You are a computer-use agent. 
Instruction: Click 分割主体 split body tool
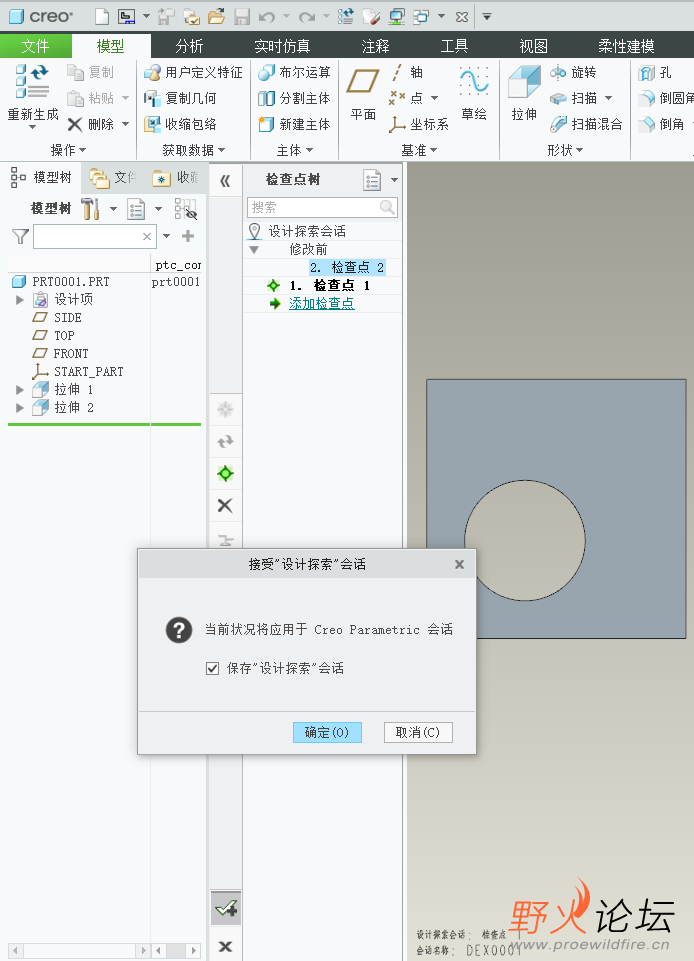pyautogui.click(x=294, y=98)
